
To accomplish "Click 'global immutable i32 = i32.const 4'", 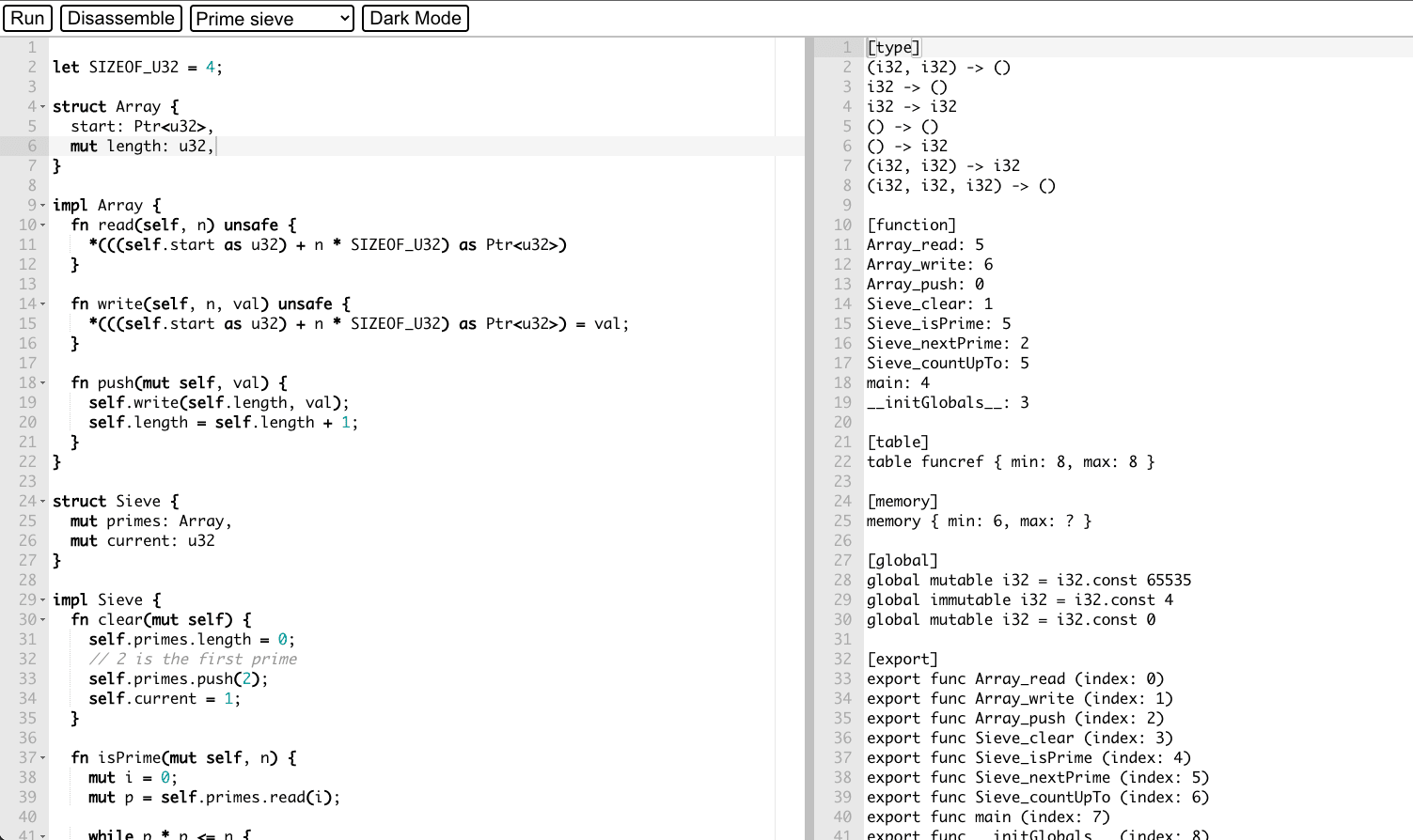I will [1020, 599].
